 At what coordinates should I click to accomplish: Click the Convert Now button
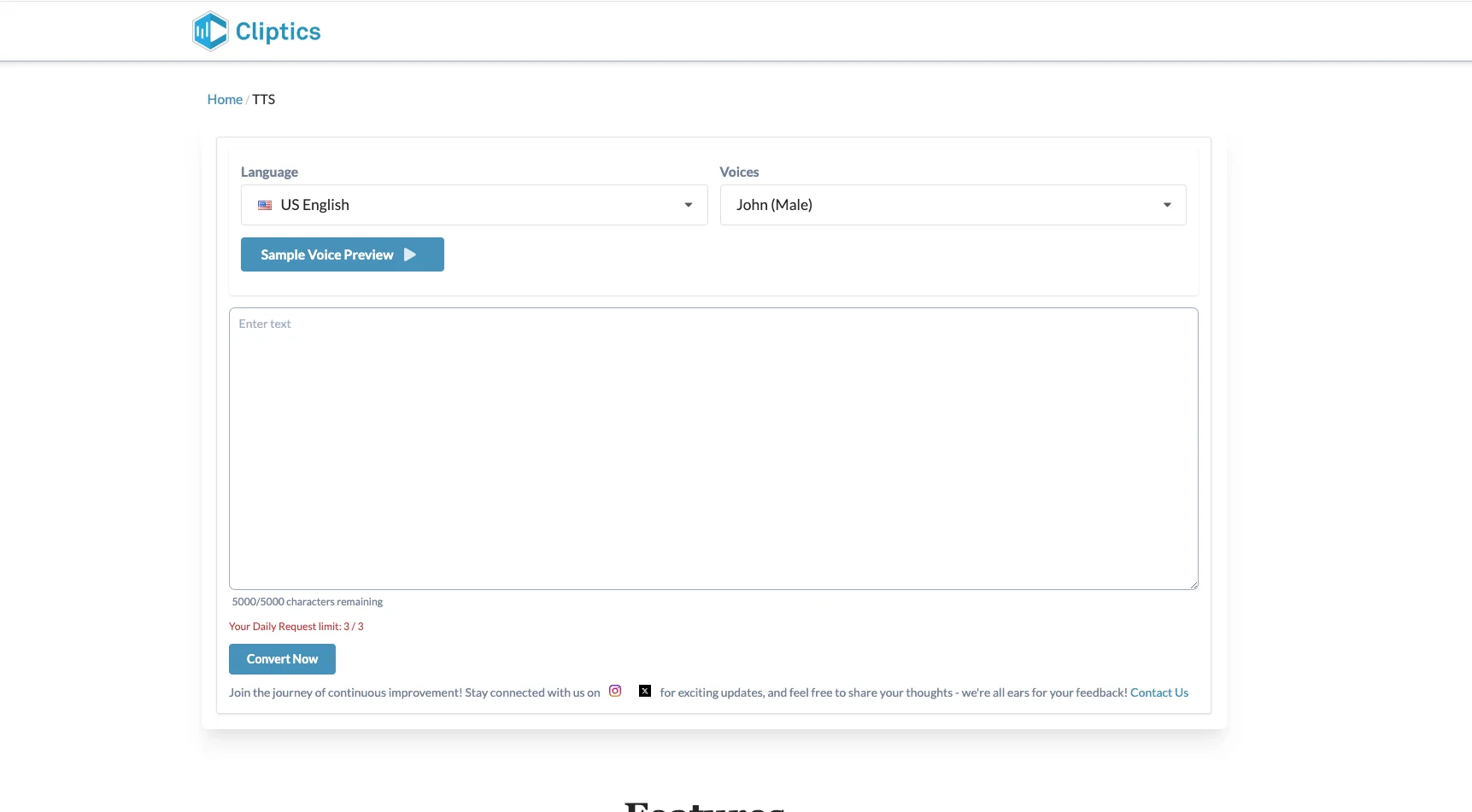282,659
